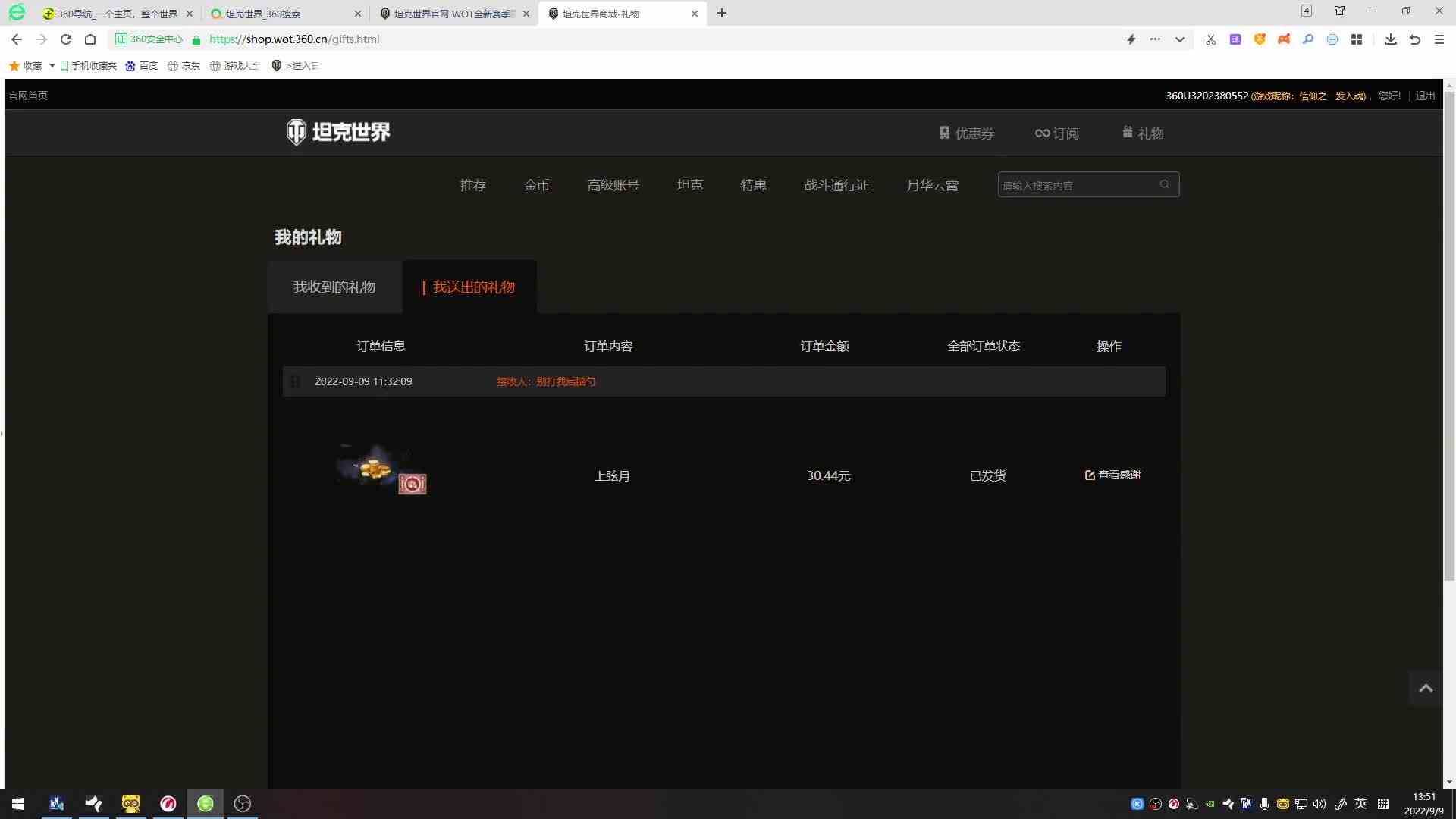Screen dimensions: 1456x819
Task: Open the browser hamburger menu
Action: (1439, 39)
